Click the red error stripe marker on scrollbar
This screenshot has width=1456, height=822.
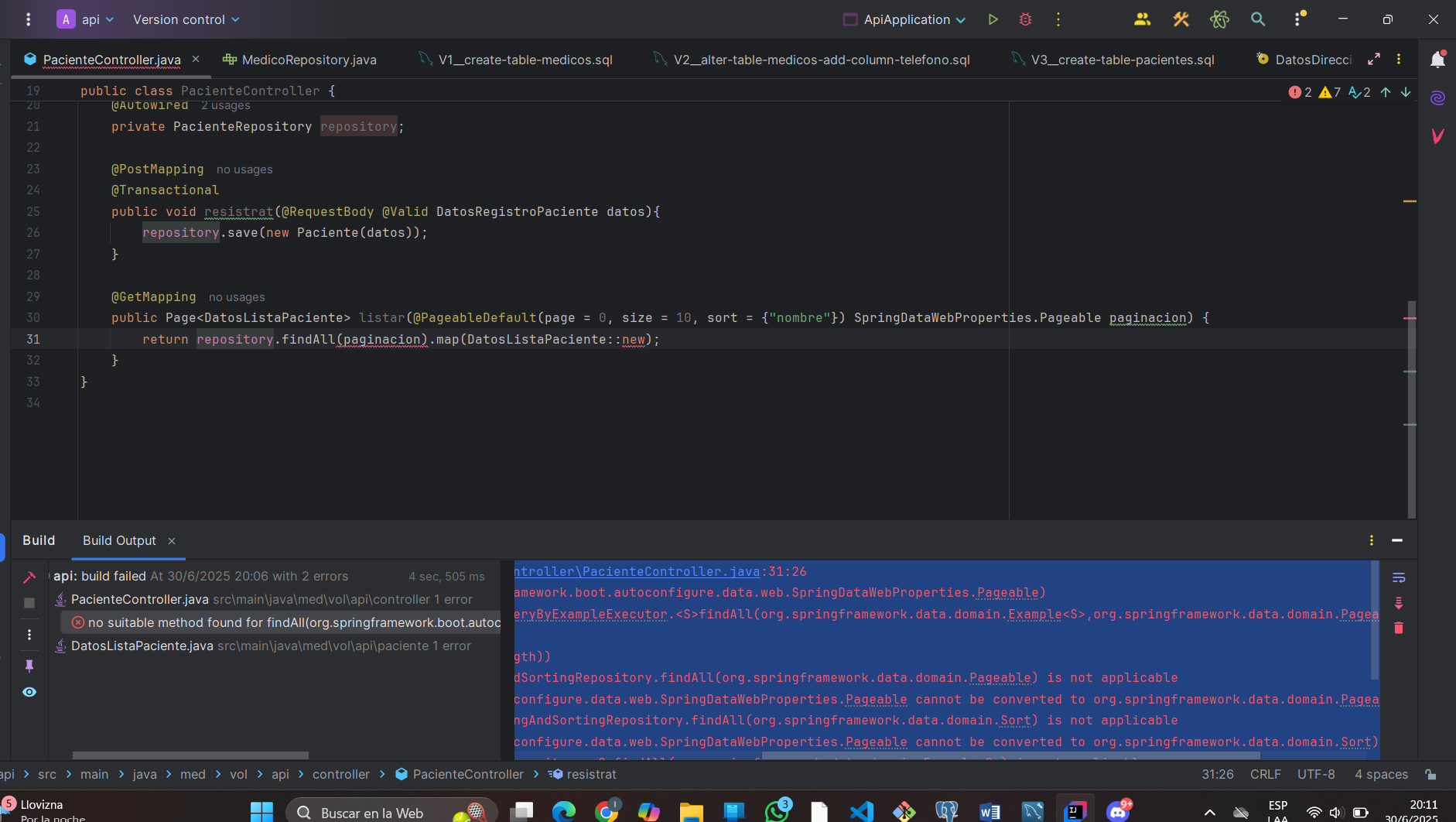(x=1410, y=318)
